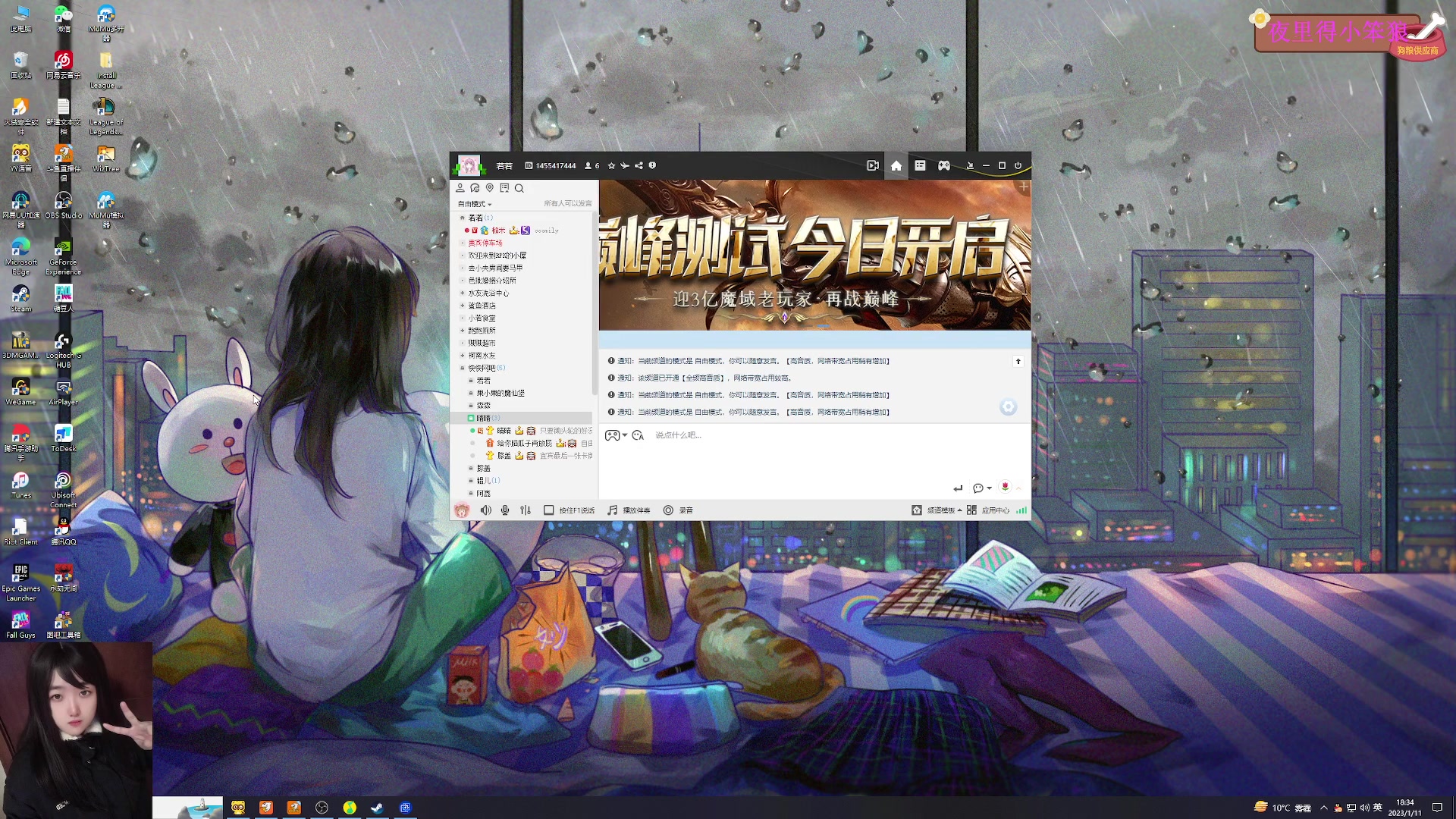Click the search magnifier in YY sidebar
The width and height of the screenshot is (1456, 819).
519,188
